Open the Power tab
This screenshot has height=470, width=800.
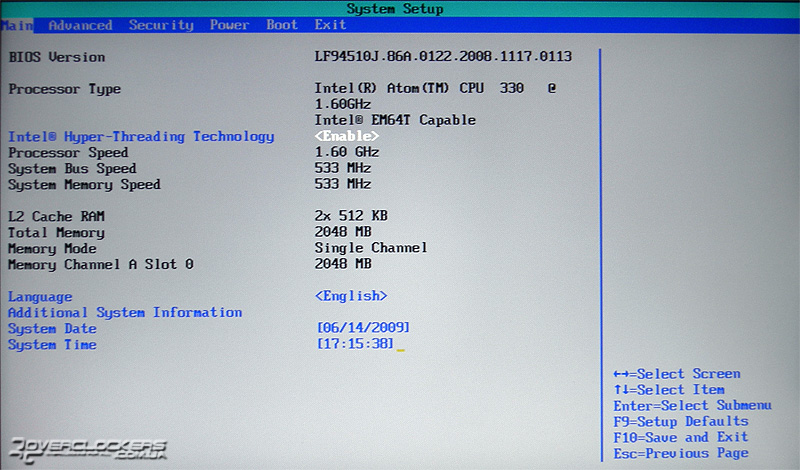tap(230, 24)
